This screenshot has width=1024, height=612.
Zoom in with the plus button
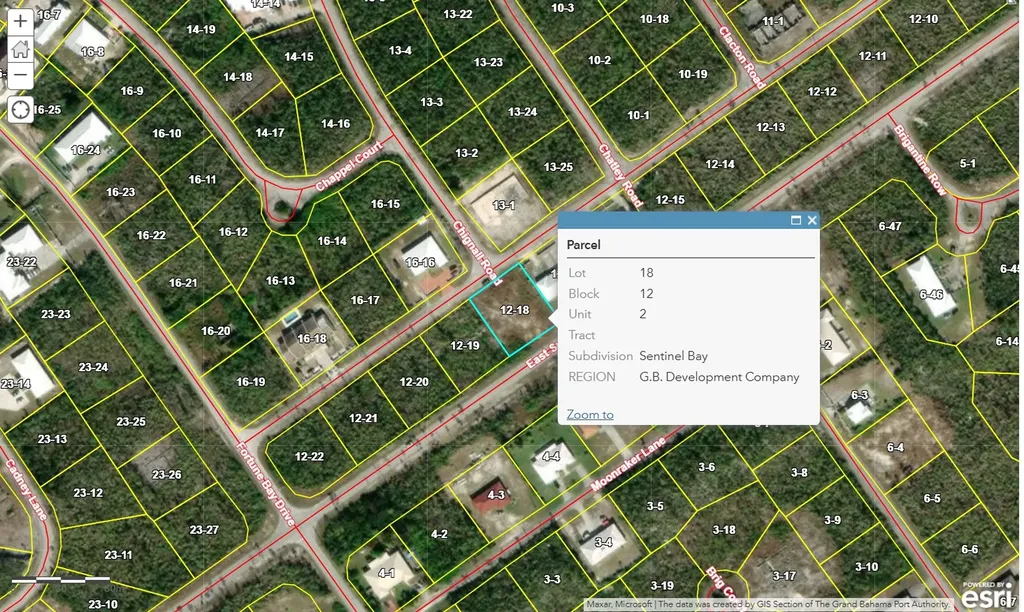[x=20, y=22]
